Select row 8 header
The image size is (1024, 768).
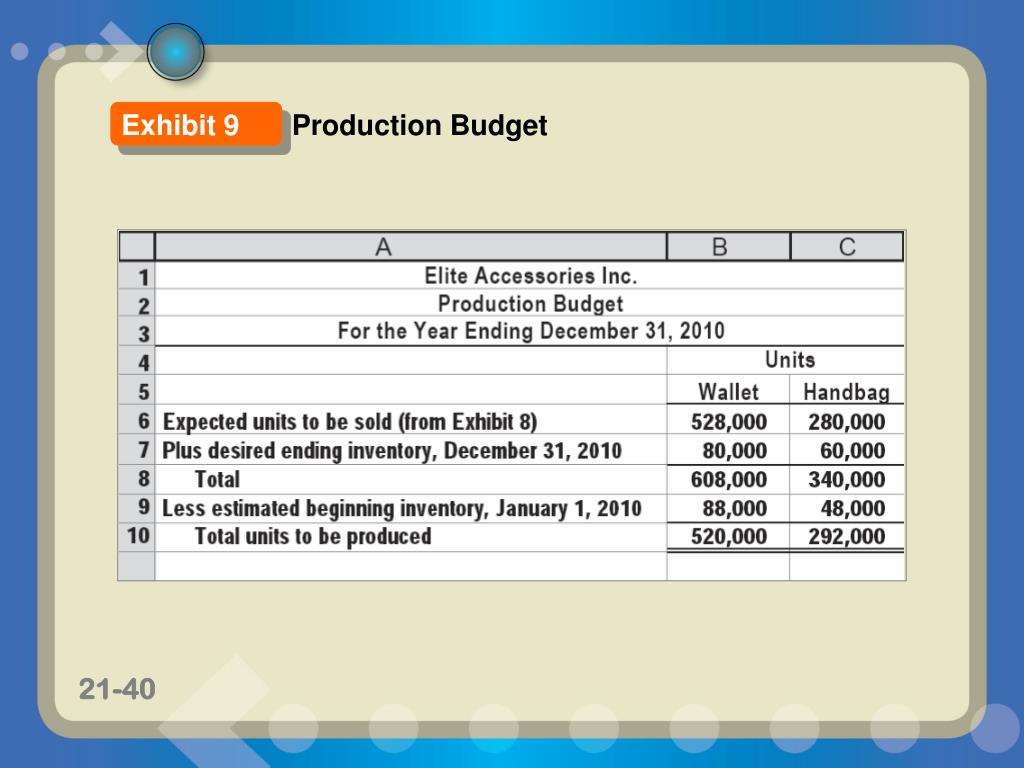pos(136,479)
